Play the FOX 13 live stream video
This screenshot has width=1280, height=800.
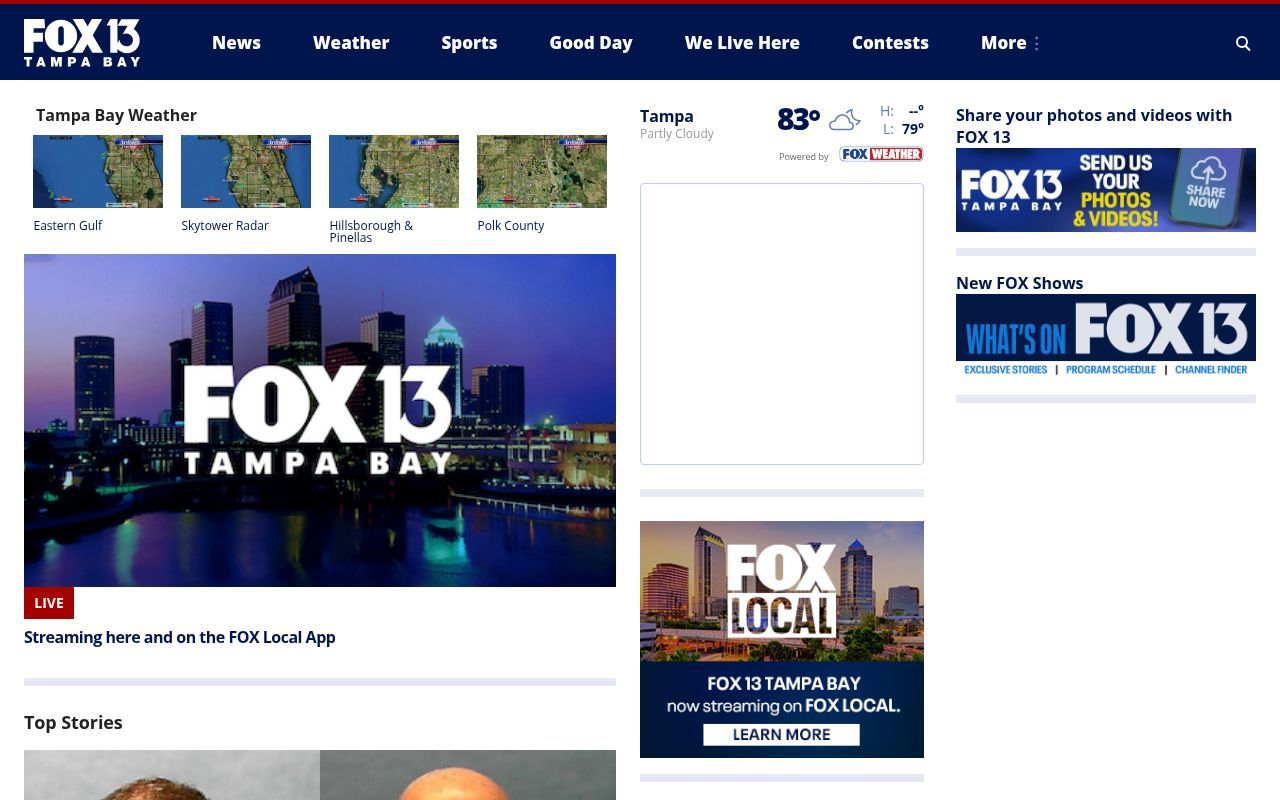click(x=320, y=420)
